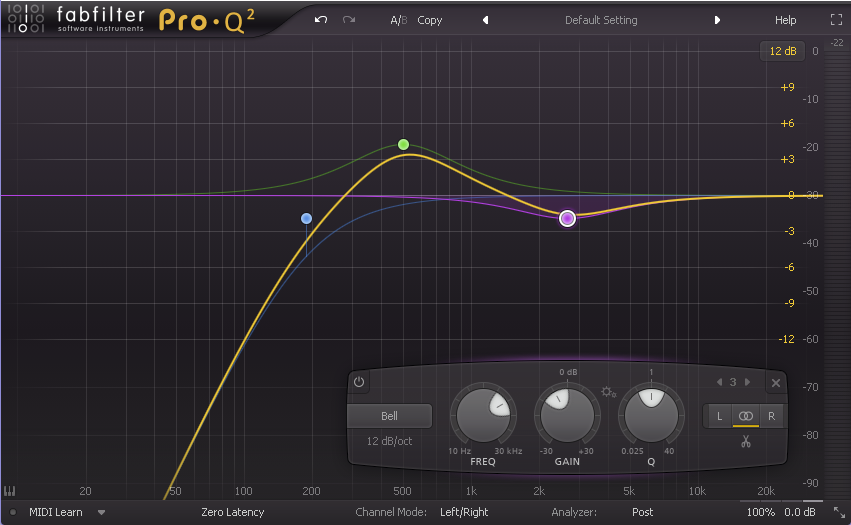The width and height of the screenshot is (851, 525).
Task: Click the Q center value label 1
Action: [x=651, y=372]
